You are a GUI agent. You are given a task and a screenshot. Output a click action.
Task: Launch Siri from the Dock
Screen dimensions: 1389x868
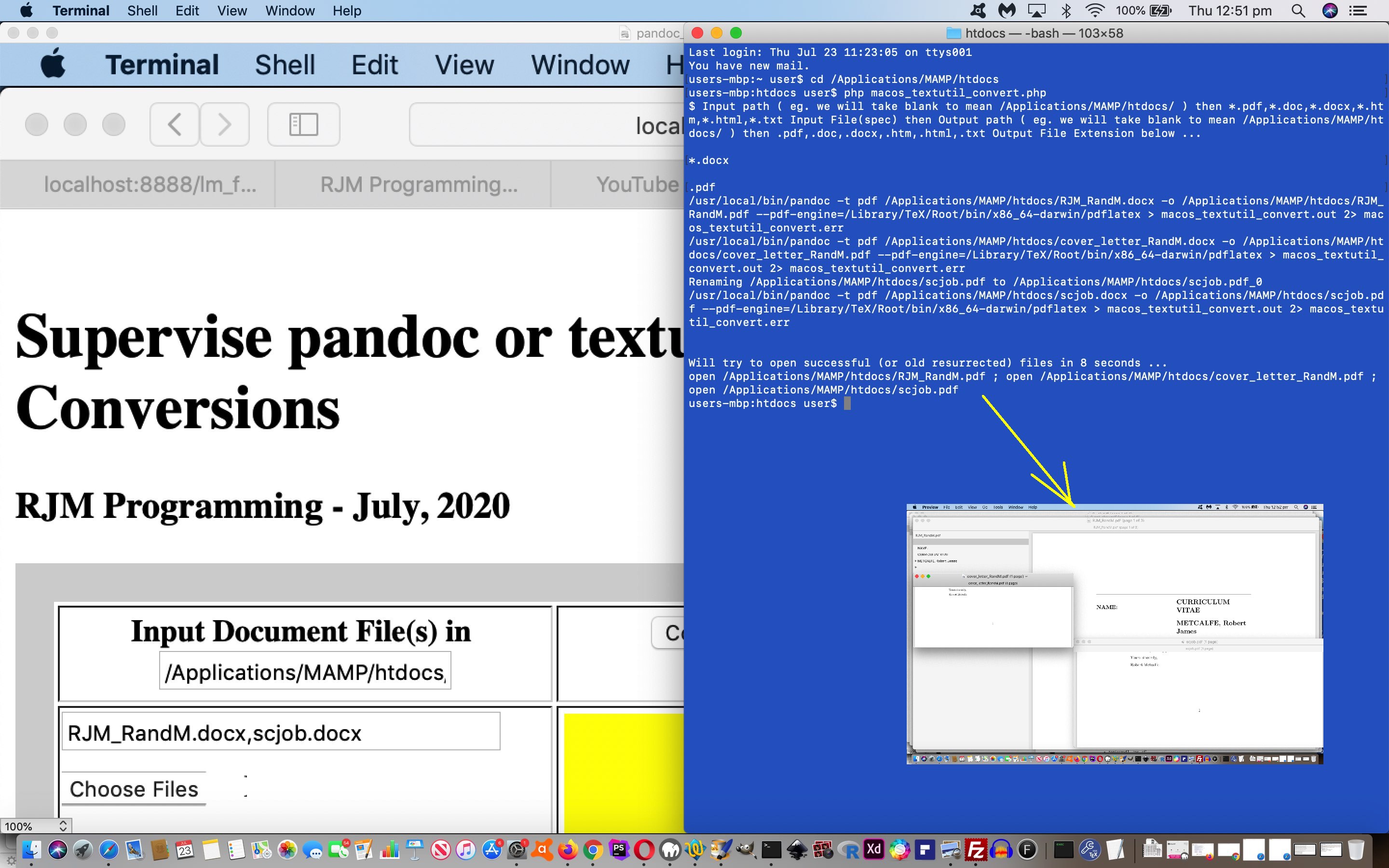click(57, 850)
